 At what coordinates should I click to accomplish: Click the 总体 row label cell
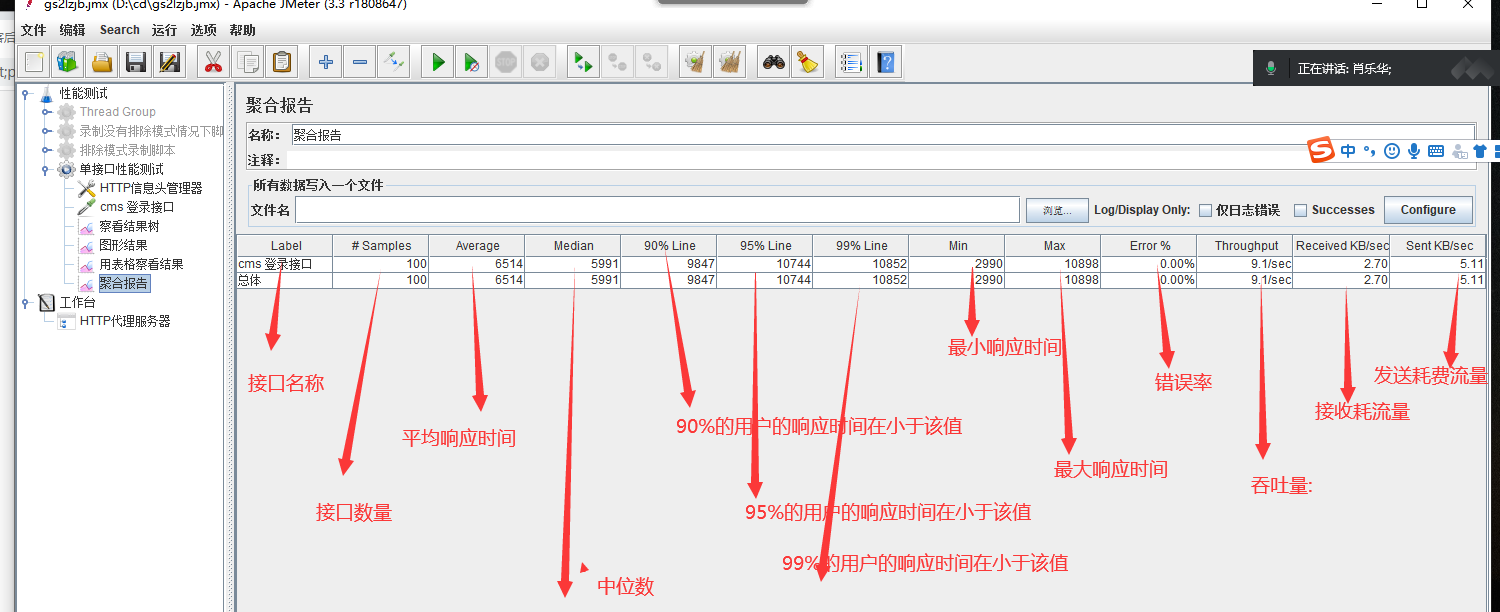point(285,280)
